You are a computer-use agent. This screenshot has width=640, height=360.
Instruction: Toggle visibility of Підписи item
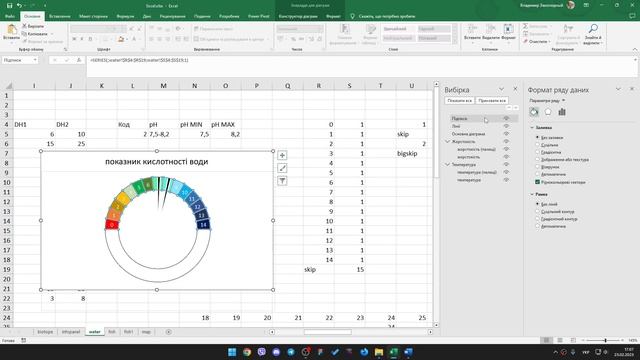coord(506,118)
